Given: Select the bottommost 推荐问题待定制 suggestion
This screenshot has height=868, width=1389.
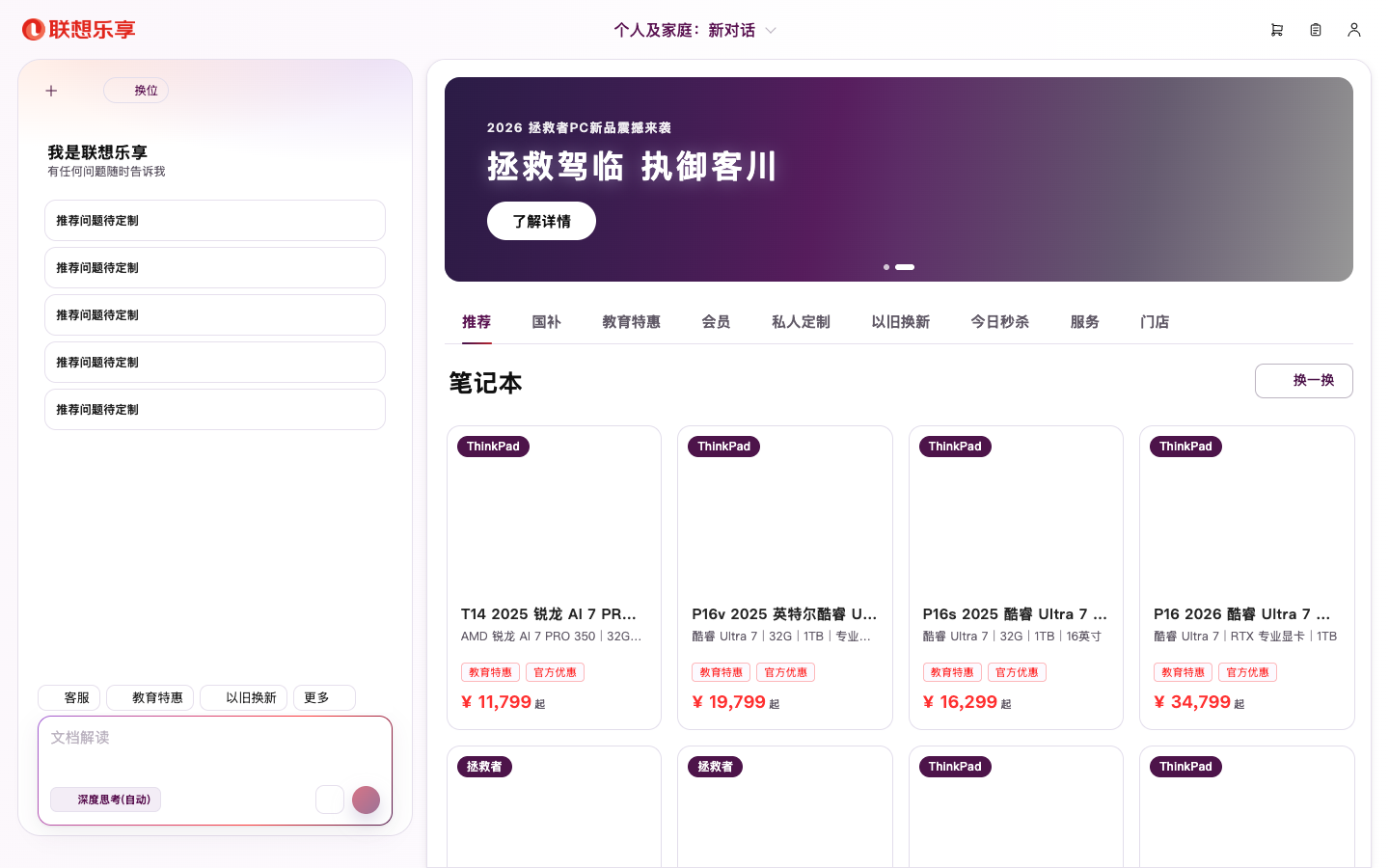Looking at the screenshot, I should pyautogui.click(x=215, y=410).
